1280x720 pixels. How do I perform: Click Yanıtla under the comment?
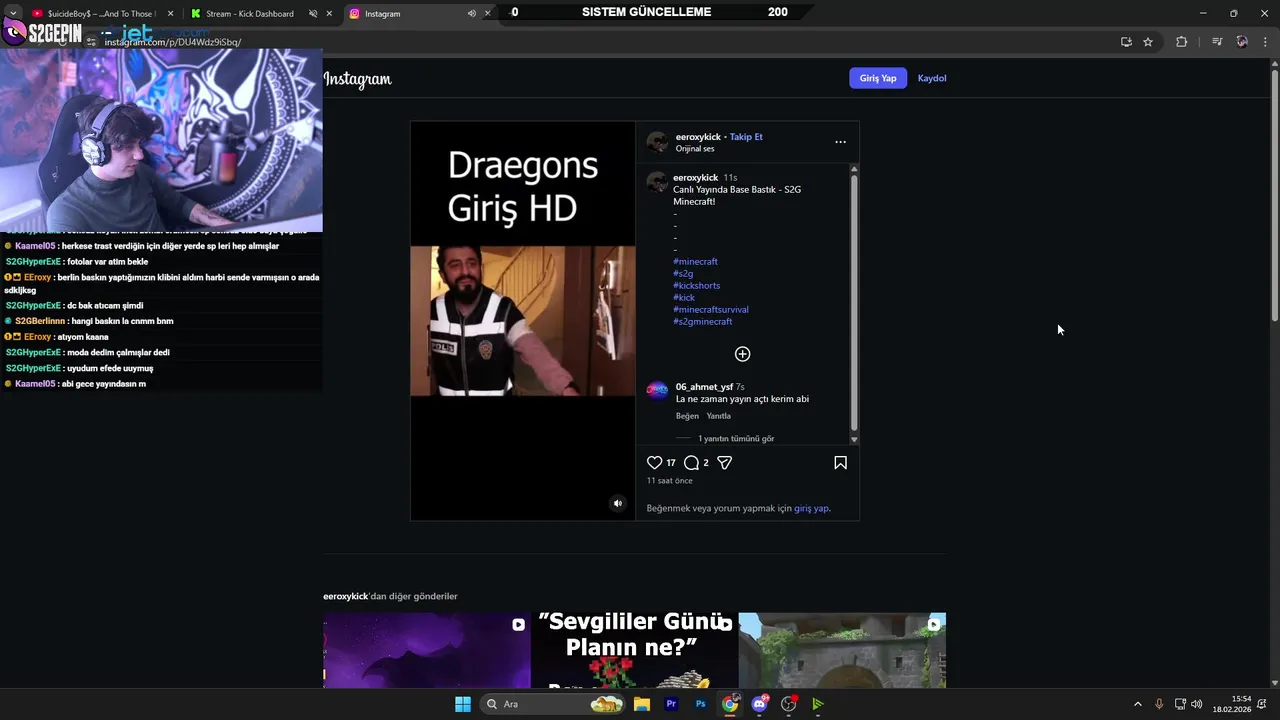point(719,416)
